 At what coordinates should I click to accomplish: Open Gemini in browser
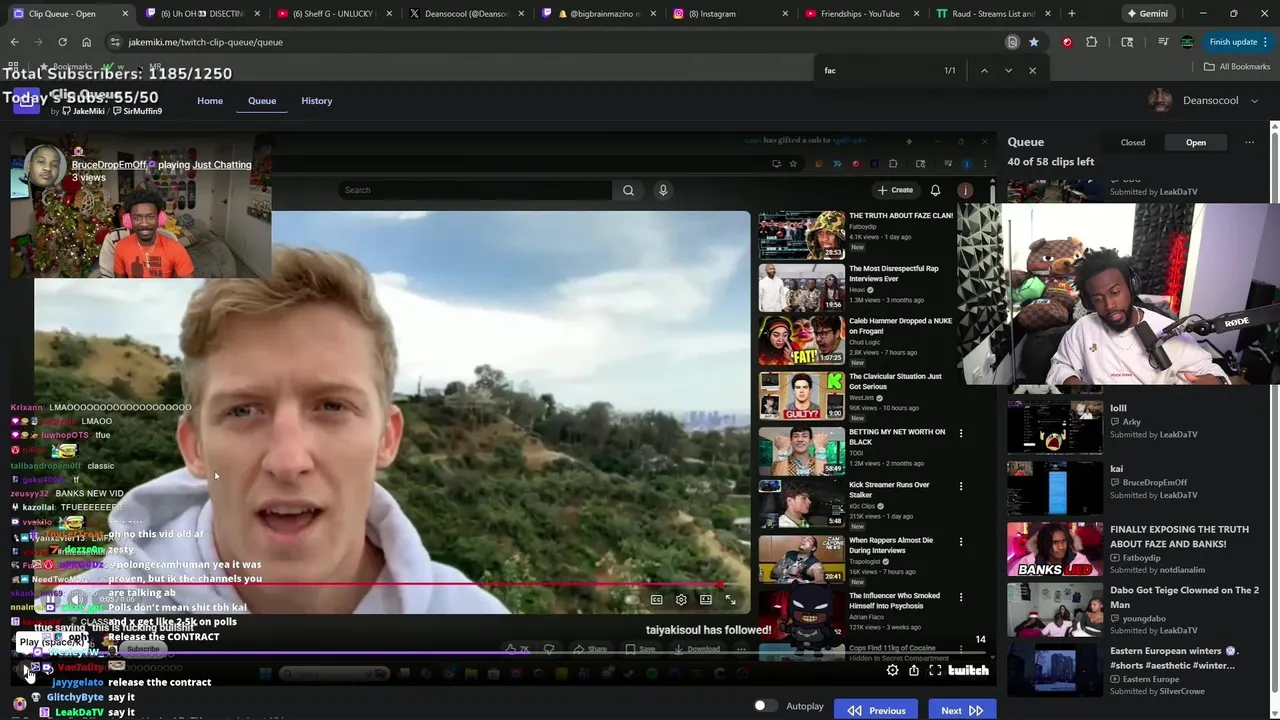1146,14
